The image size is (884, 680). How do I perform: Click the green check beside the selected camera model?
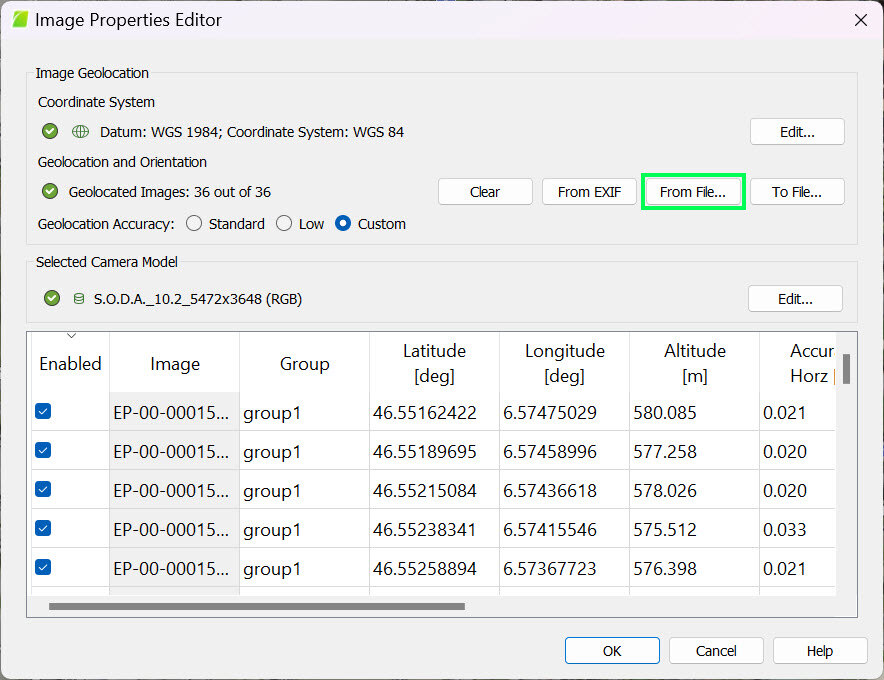pyautogui.click(x=50, y=298)
